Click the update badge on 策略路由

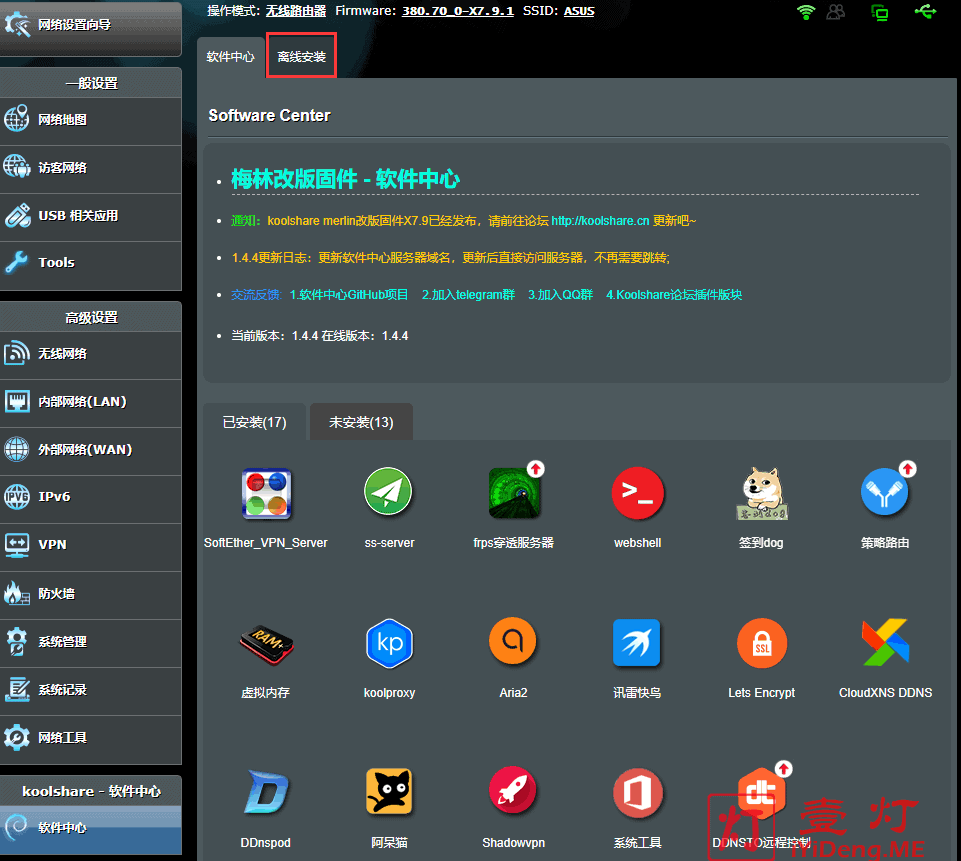[x=908, y=469]
